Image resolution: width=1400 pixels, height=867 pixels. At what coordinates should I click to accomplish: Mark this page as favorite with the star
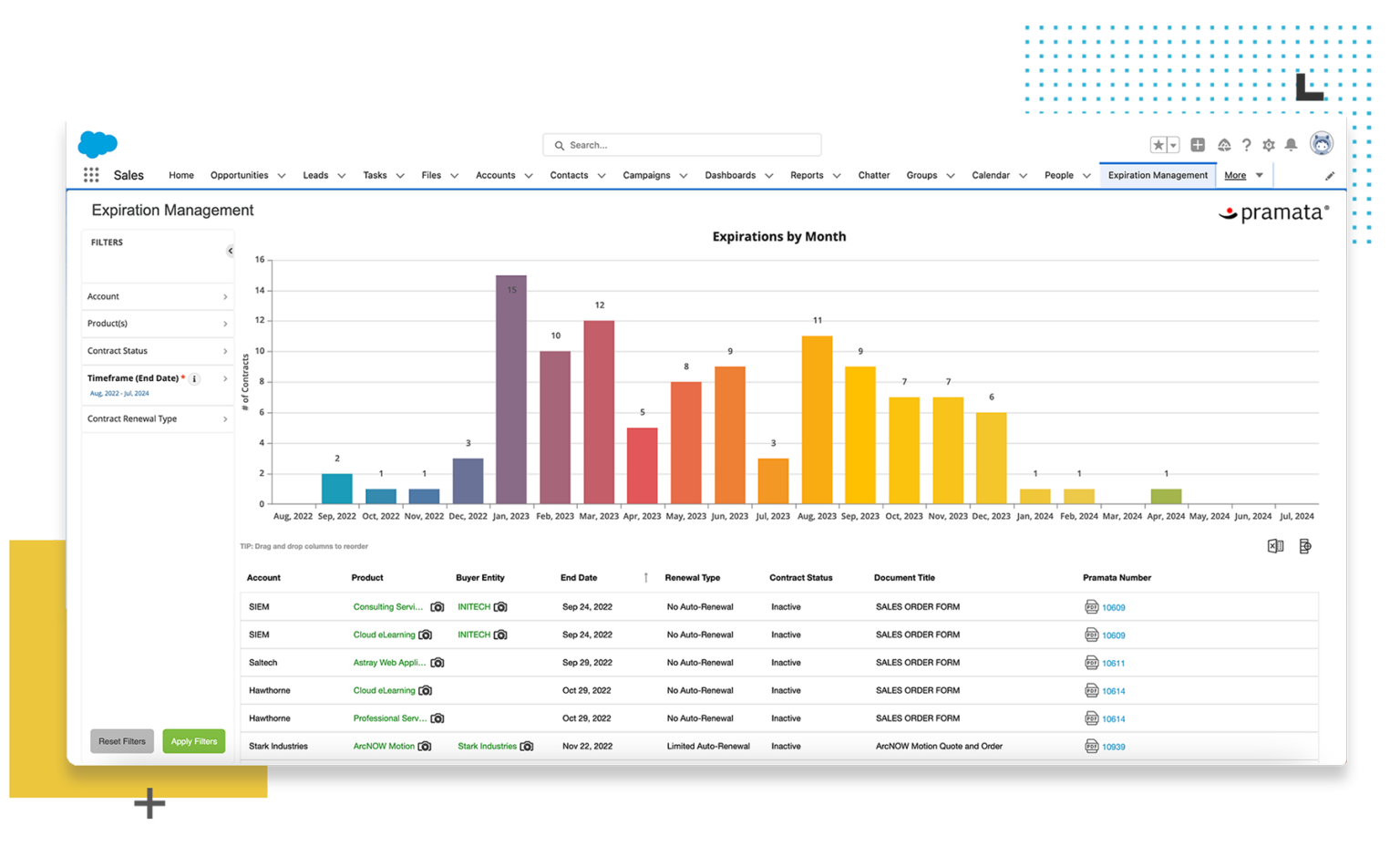pos(1158,144)
